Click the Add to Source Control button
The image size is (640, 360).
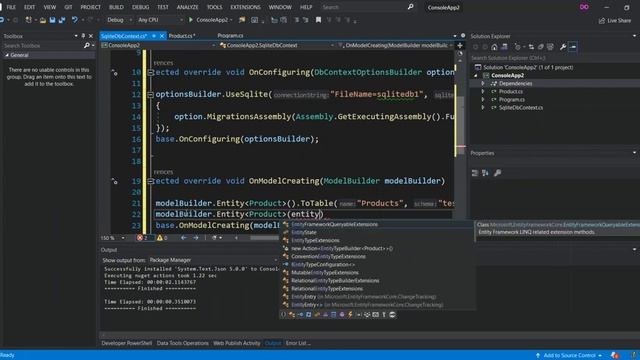click(569, 355)
